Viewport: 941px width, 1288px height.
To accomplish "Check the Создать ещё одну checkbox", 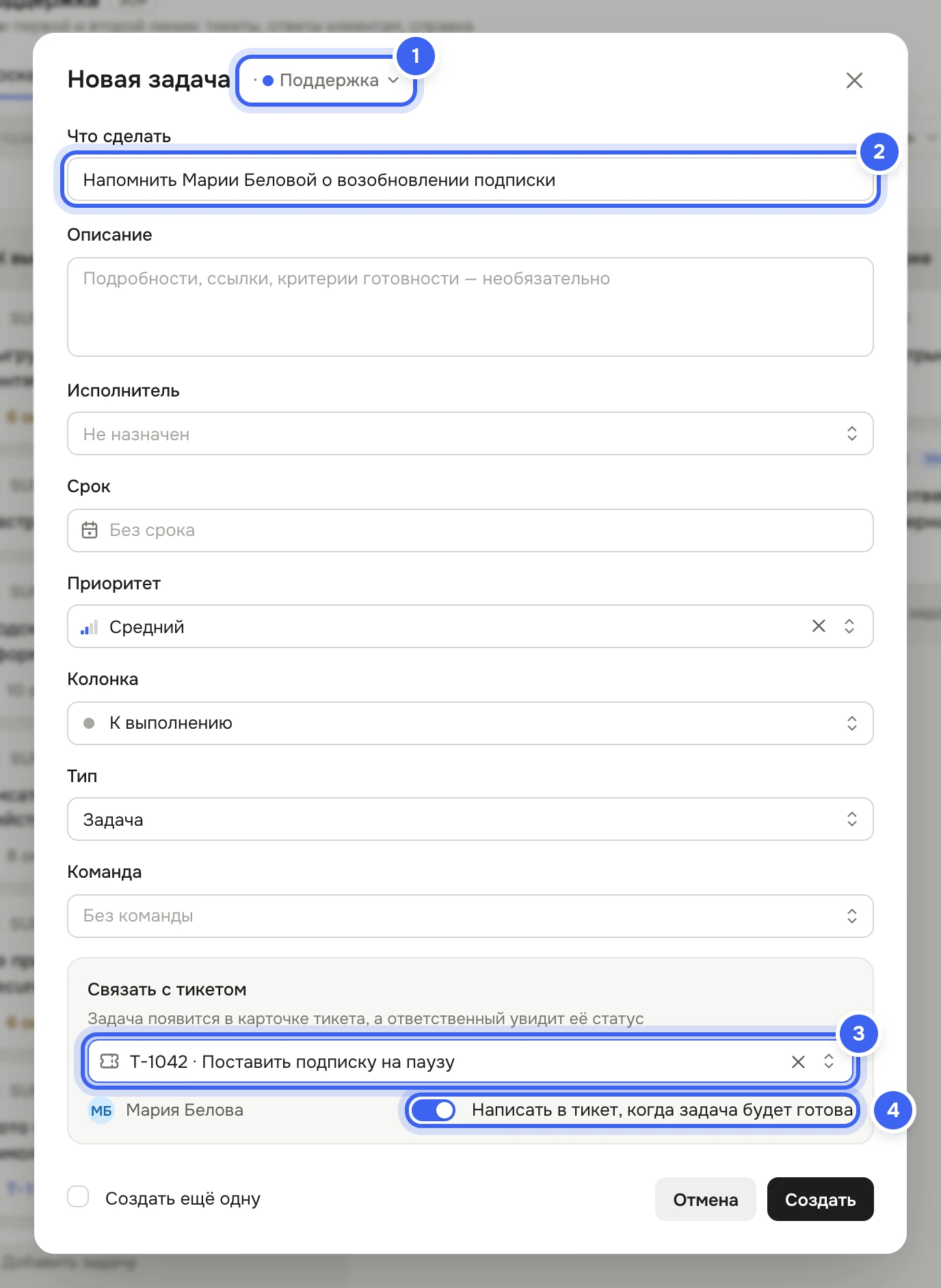I will (x=78, y=1197).
